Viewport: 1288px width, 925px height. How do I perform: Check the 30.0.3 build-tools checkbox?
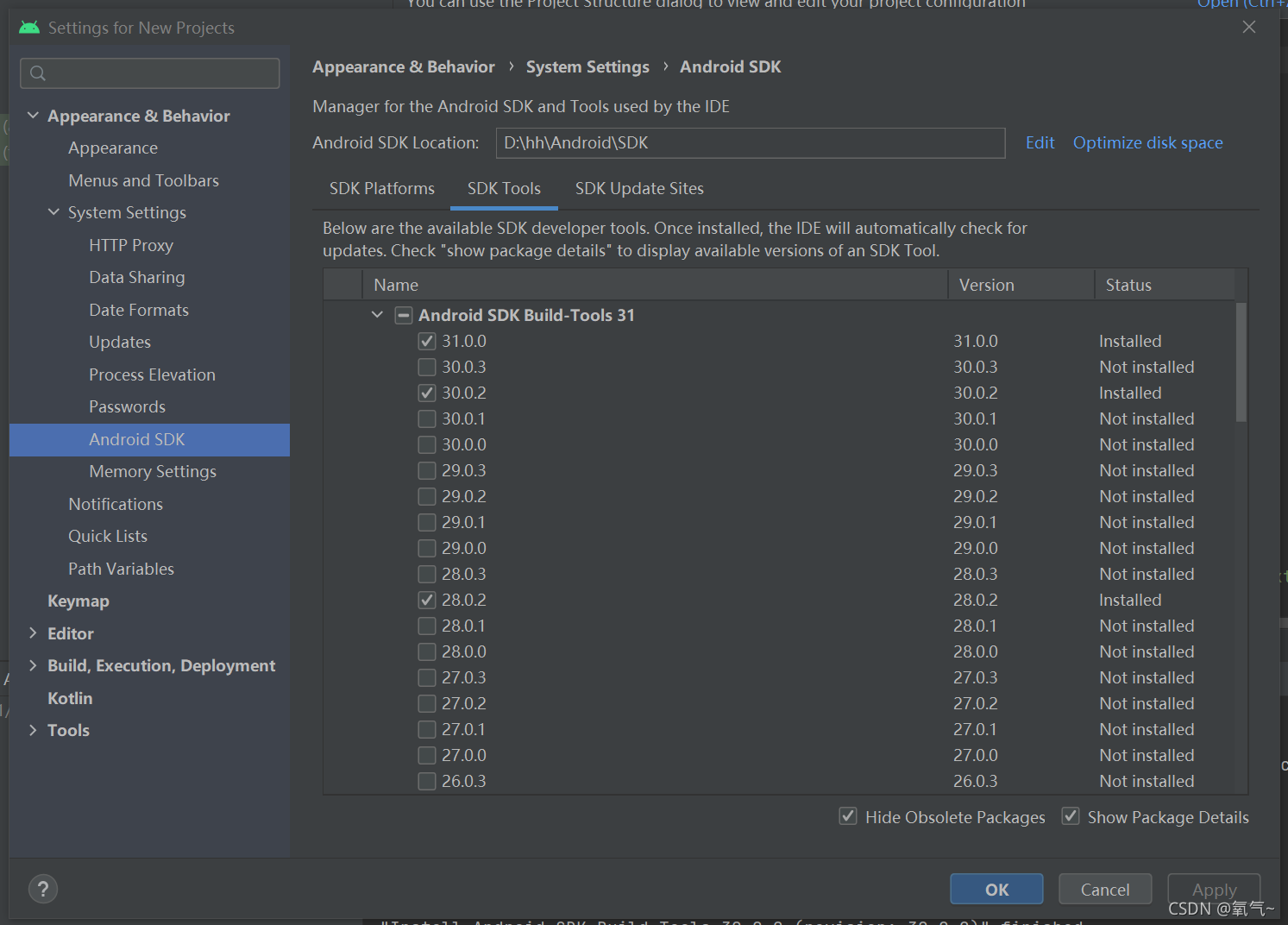(x=427, y=367)
